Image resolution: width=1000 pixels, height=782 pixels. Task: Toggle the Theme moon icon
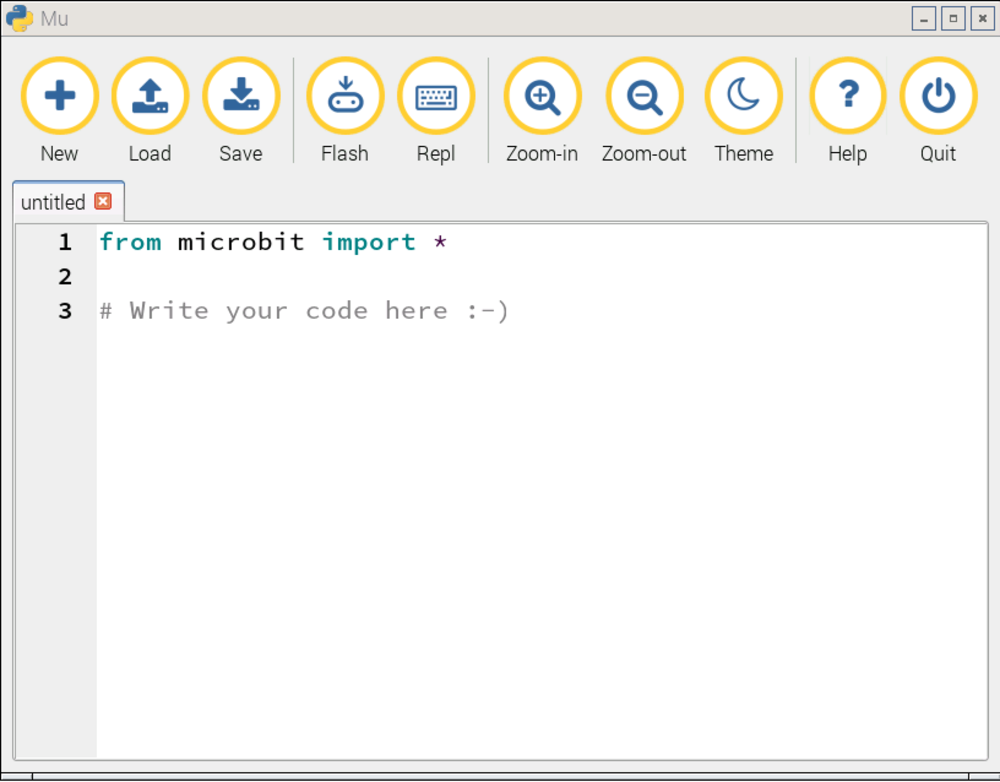click(744, 96)
